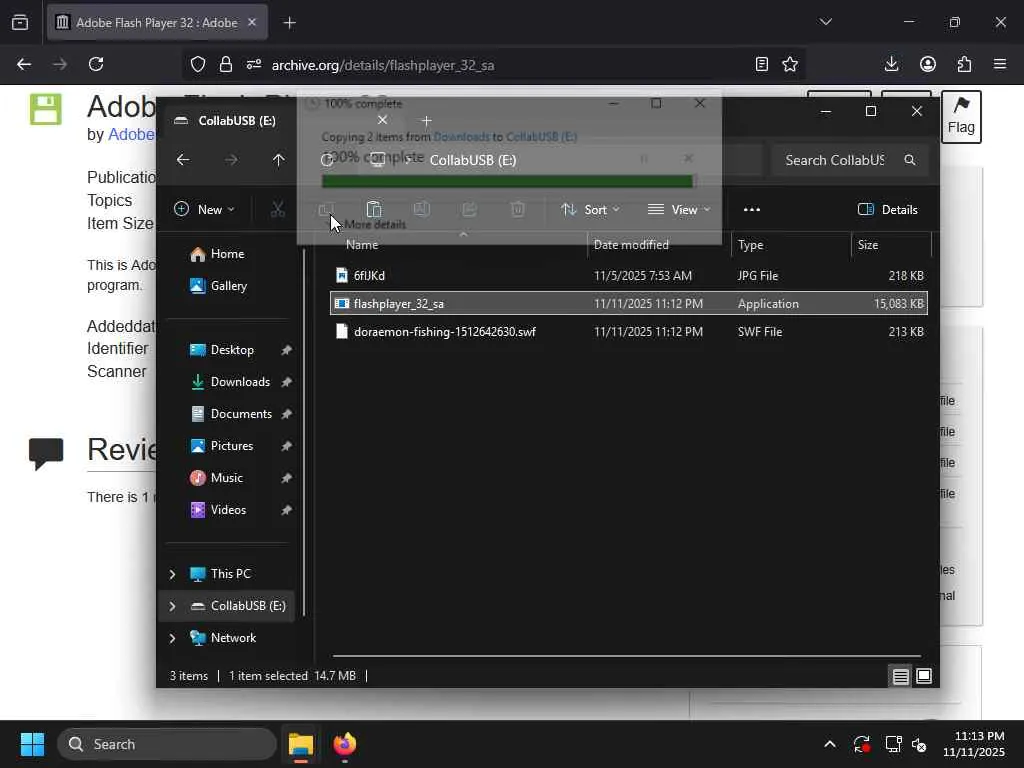Bookmark this page with the star icon
Image resolution: width=1024 pixels, height=768 pixels.
(790, 64)
